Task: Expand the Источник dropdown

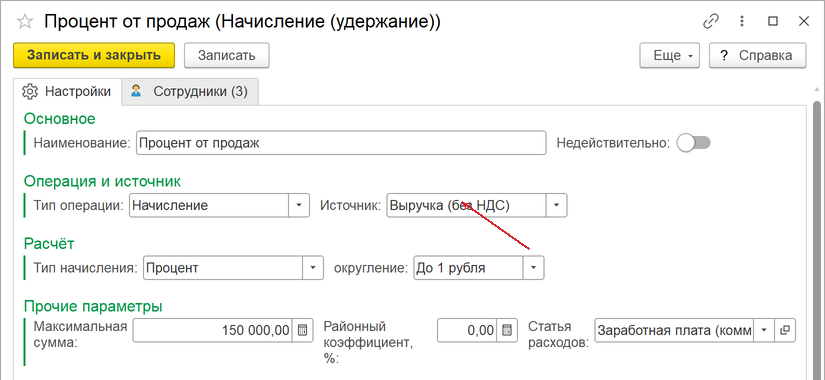Action: click(557, 205)
